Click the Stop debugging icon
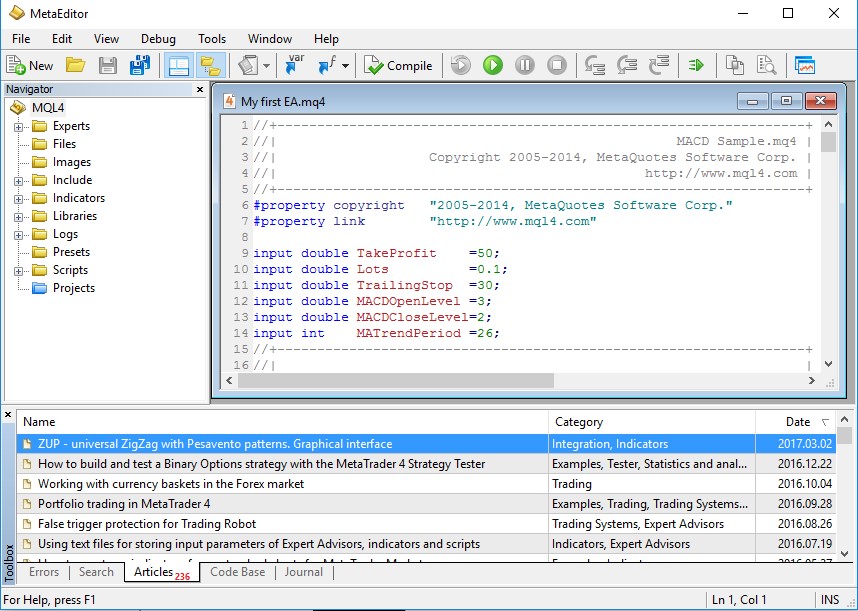 [557, 66]
